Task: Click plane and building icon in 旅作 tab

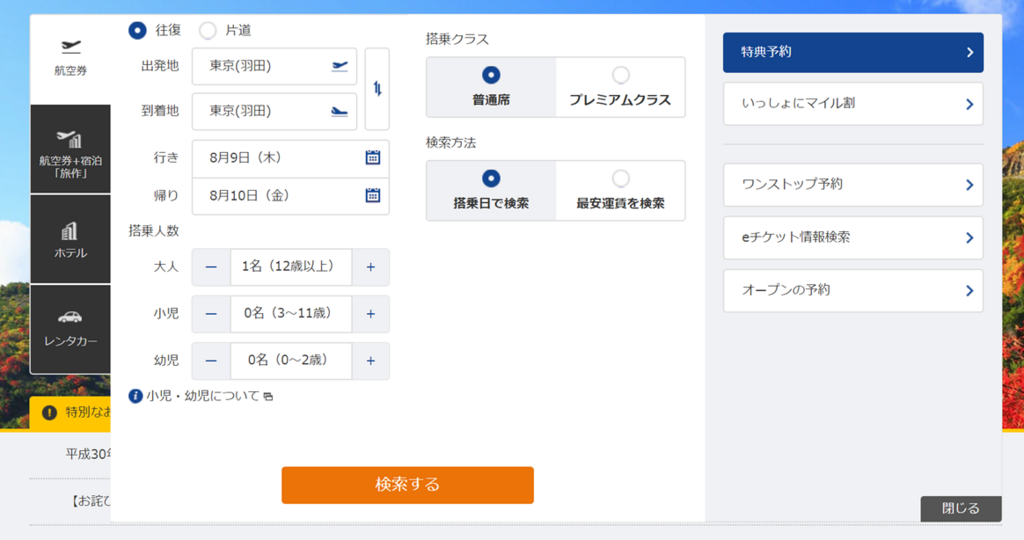Action: 69,139
